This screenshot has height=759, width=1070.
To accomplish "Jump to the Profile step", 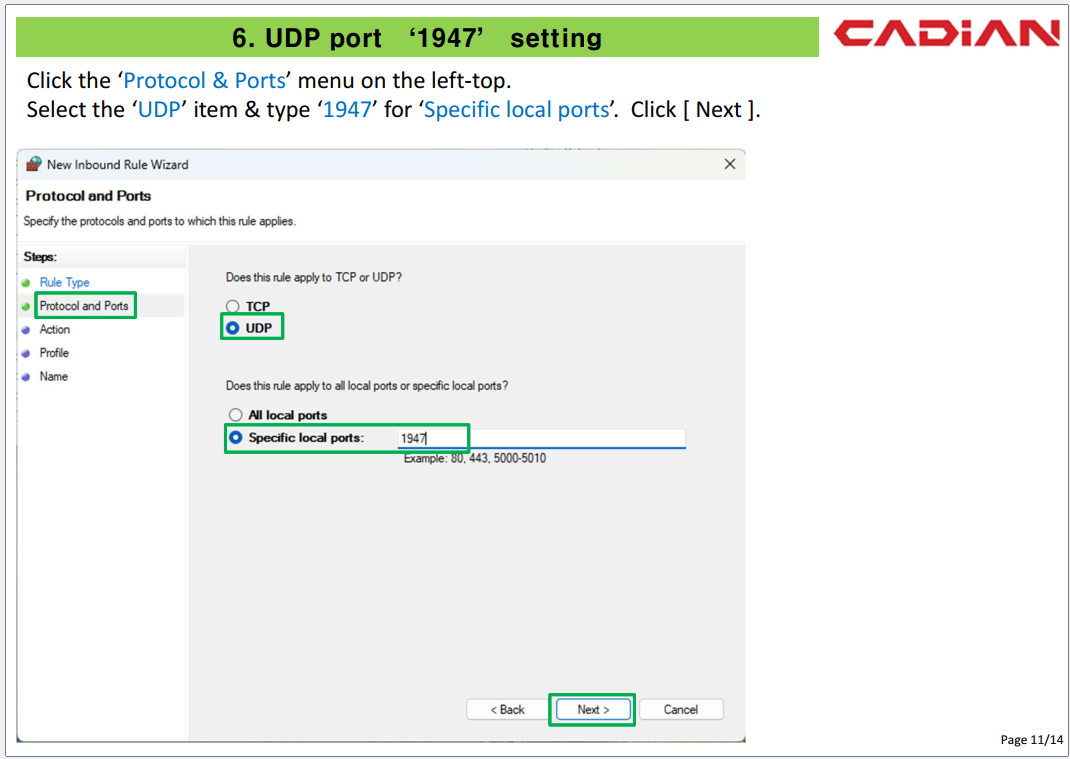I will (x=54, y=353).
